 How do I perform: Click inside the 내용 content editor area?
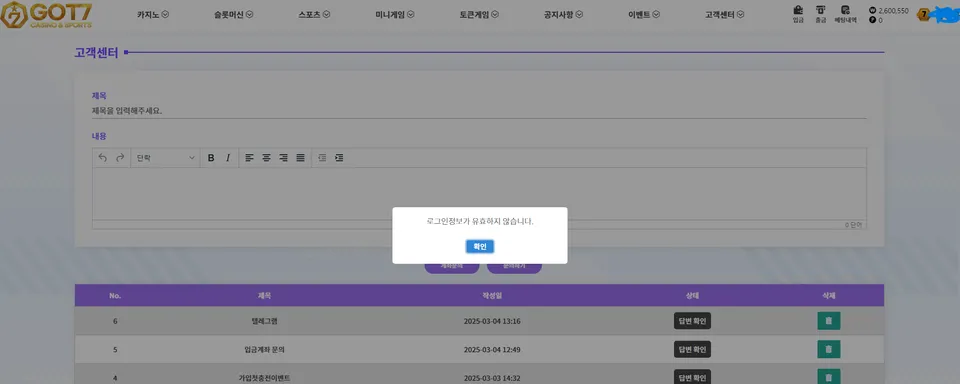tap(479, 194)
